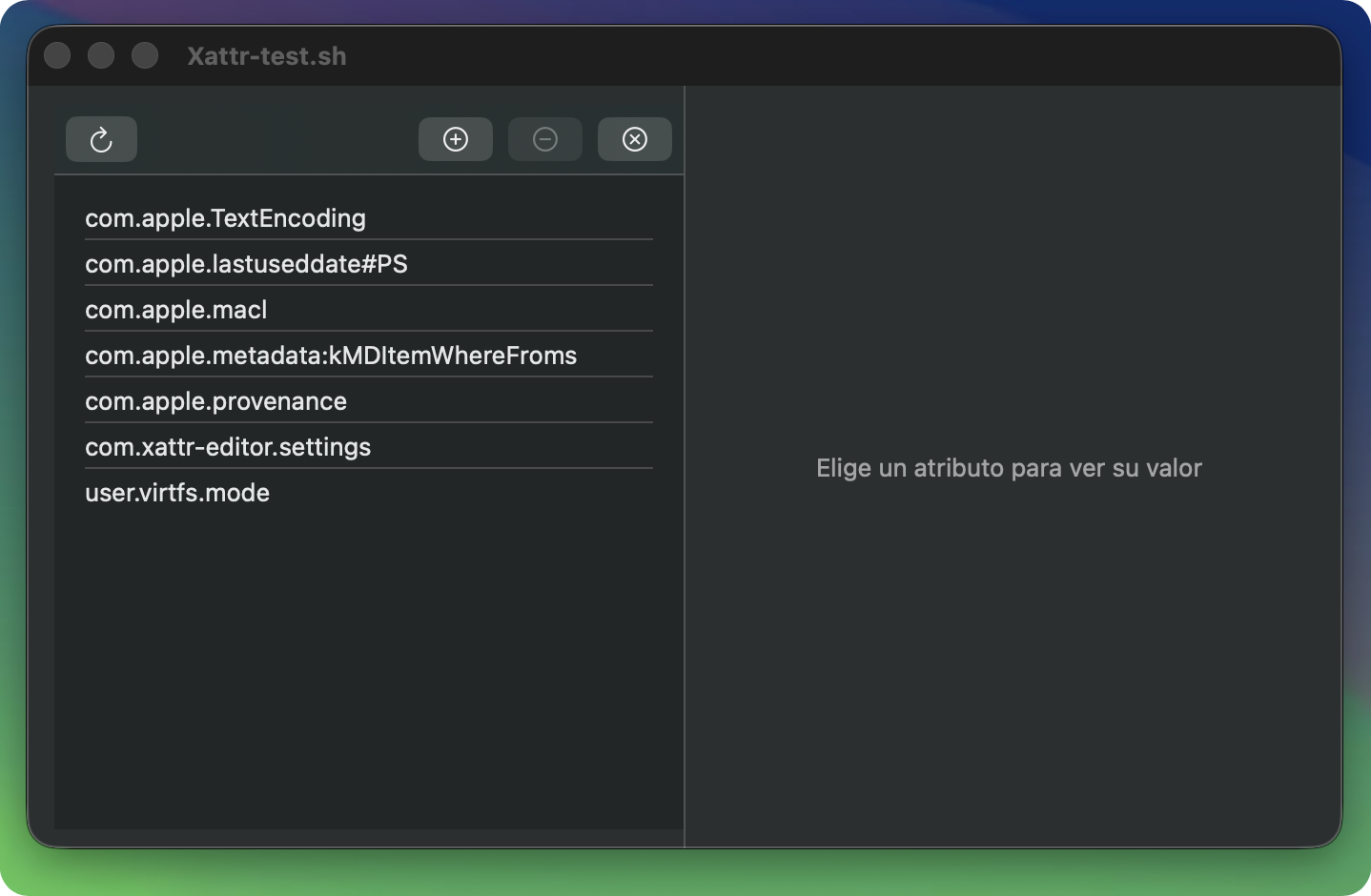Click the 'Elige un atributo' placeholder text
Viewport: 1371px width, 896px height.
point(1009,468)
